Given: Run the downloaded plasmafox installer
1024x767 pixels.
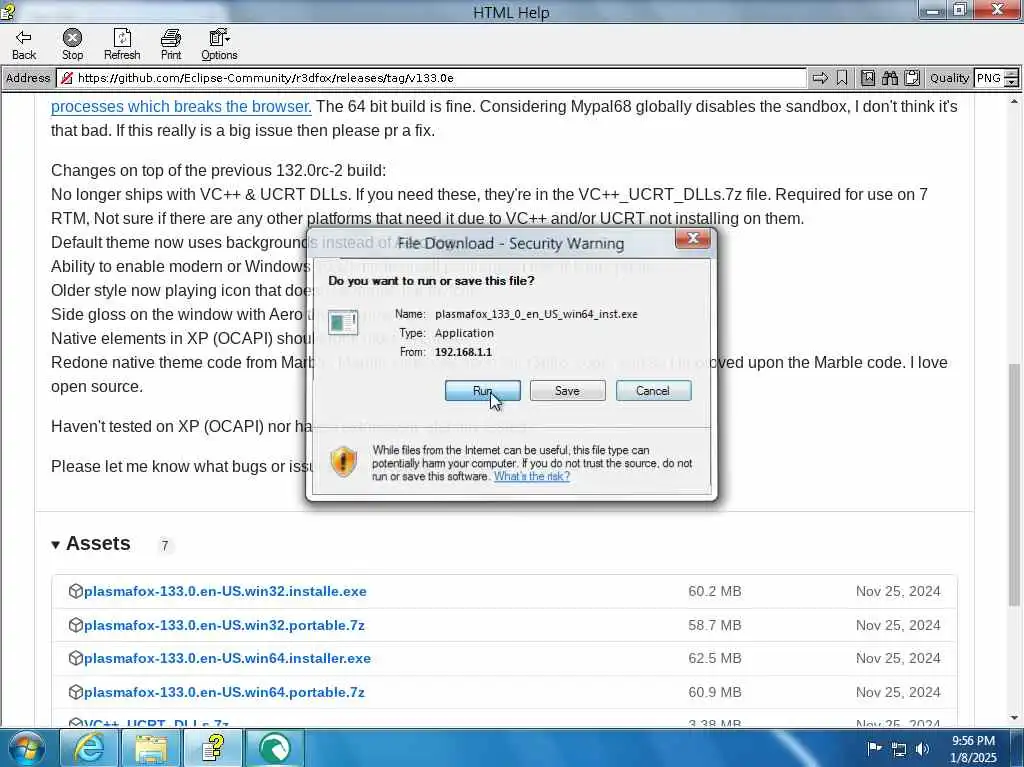Looking at the screenshot, I should (483, 391).
